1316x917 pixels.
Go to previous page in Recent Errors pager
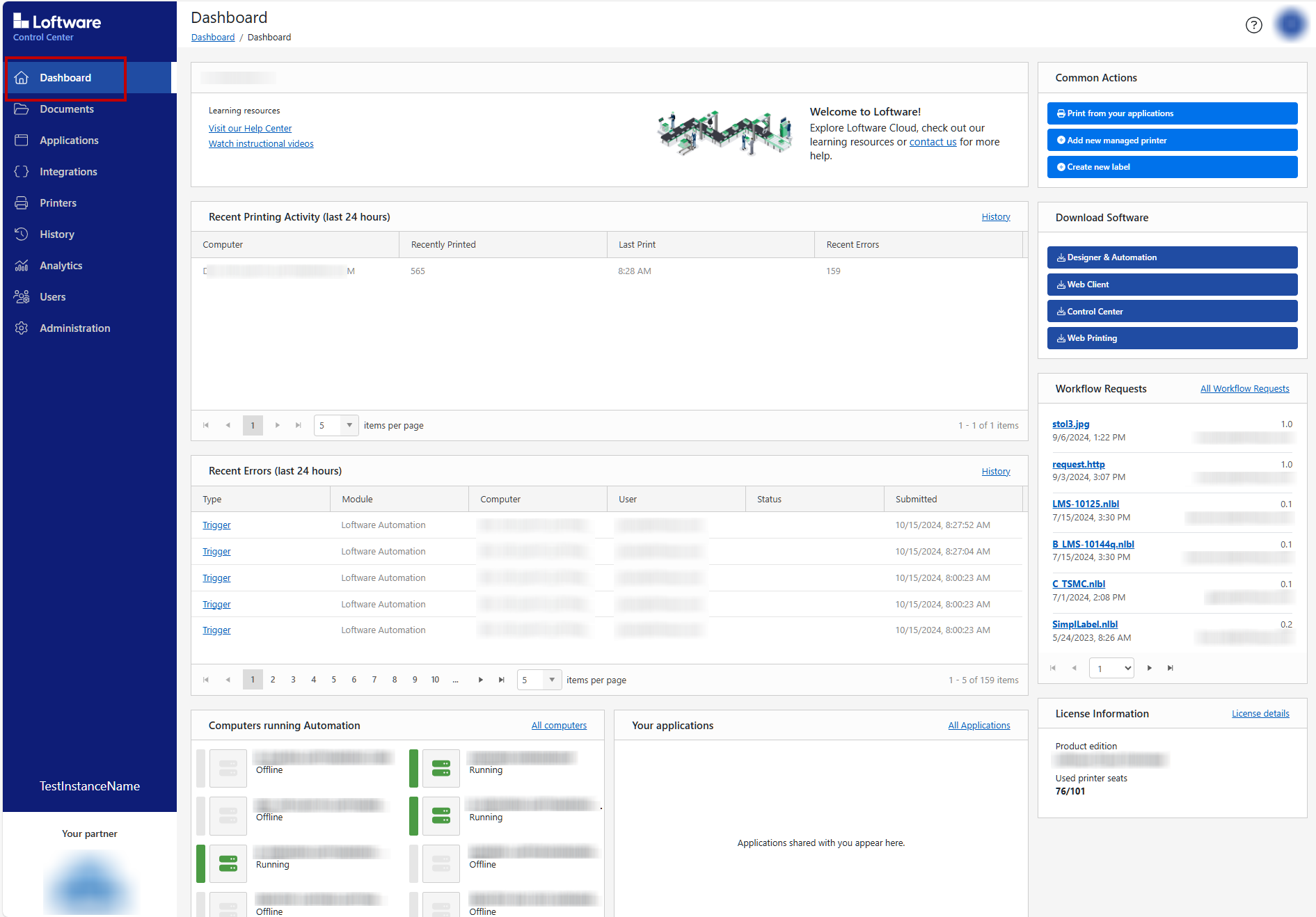[228, 680]
